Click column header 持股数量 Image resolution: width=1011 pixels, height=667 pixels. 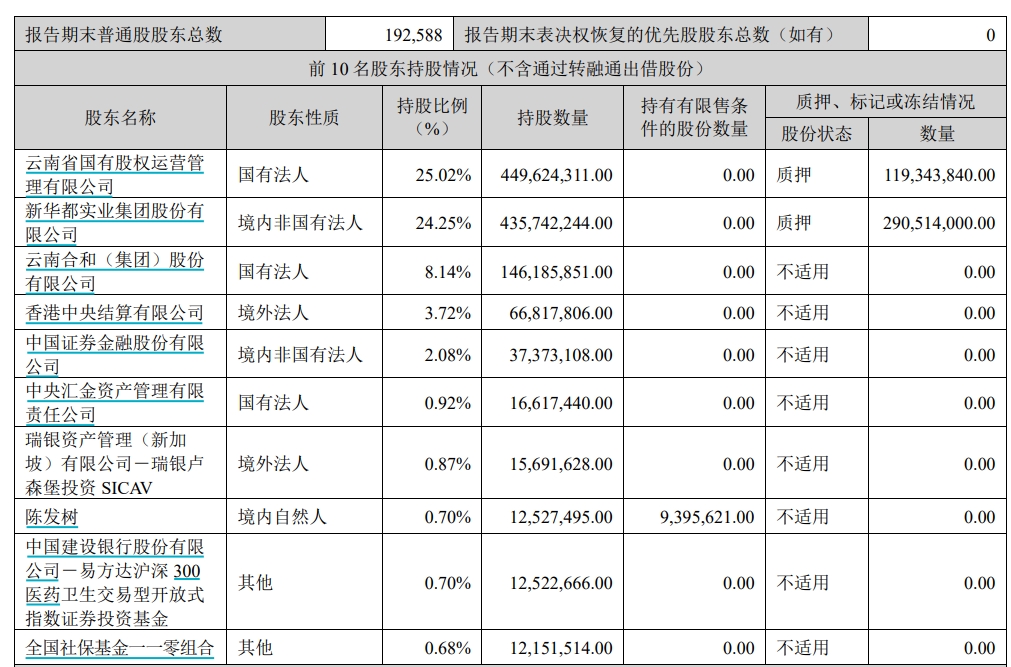[553, 117]
